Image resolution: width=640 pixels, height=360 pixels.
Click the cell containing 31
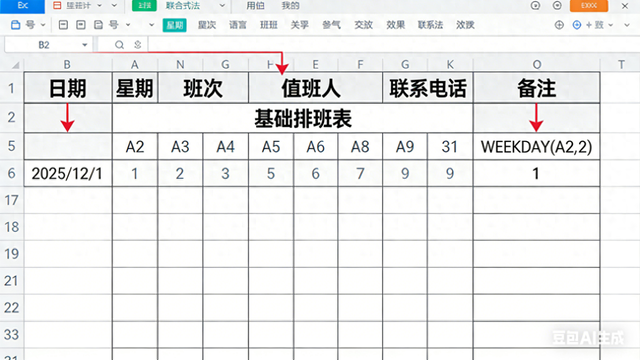point(450,147)
